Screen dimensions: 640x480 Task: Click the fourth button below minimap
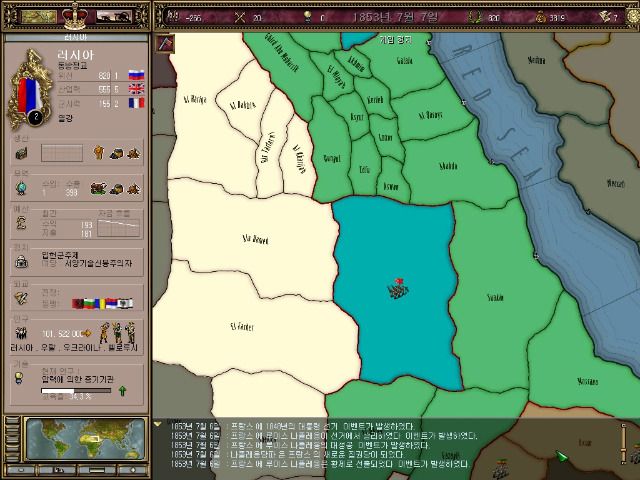click(x=133, y=470)
